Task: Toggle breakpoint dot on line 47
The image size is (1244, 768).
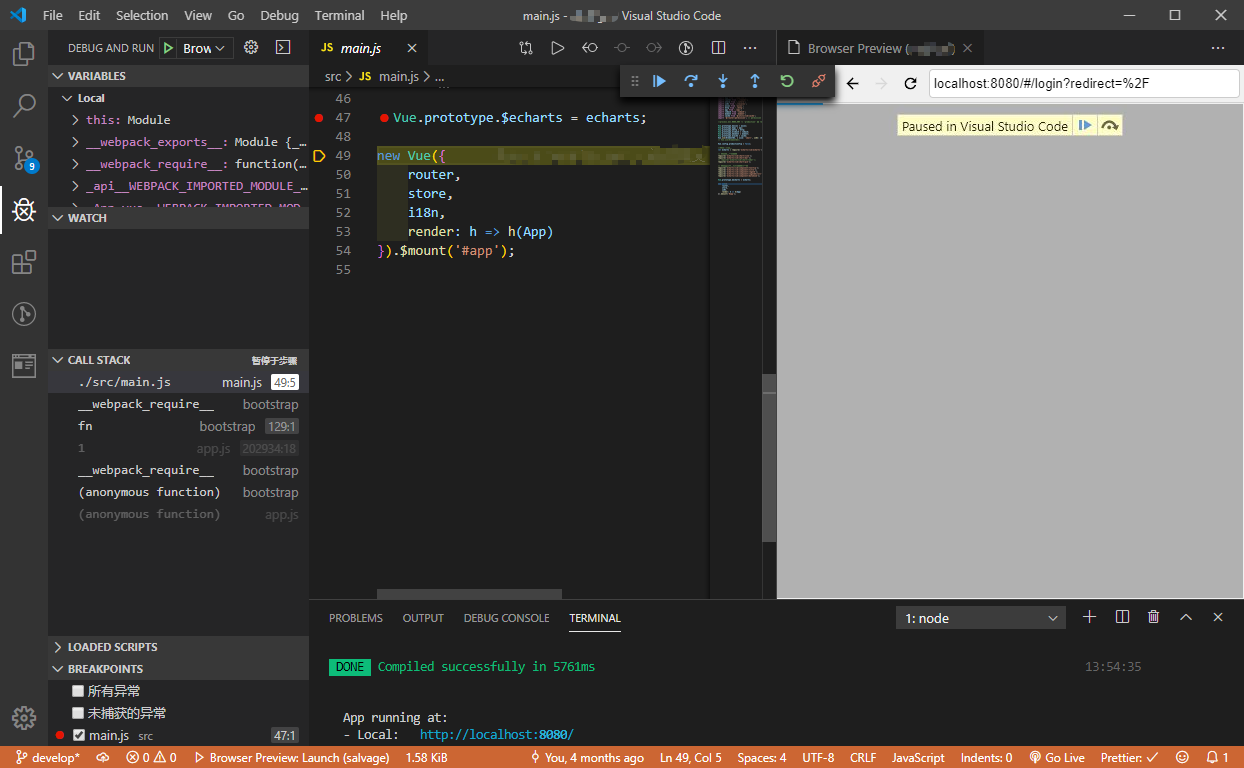Action: coord(319,118)
